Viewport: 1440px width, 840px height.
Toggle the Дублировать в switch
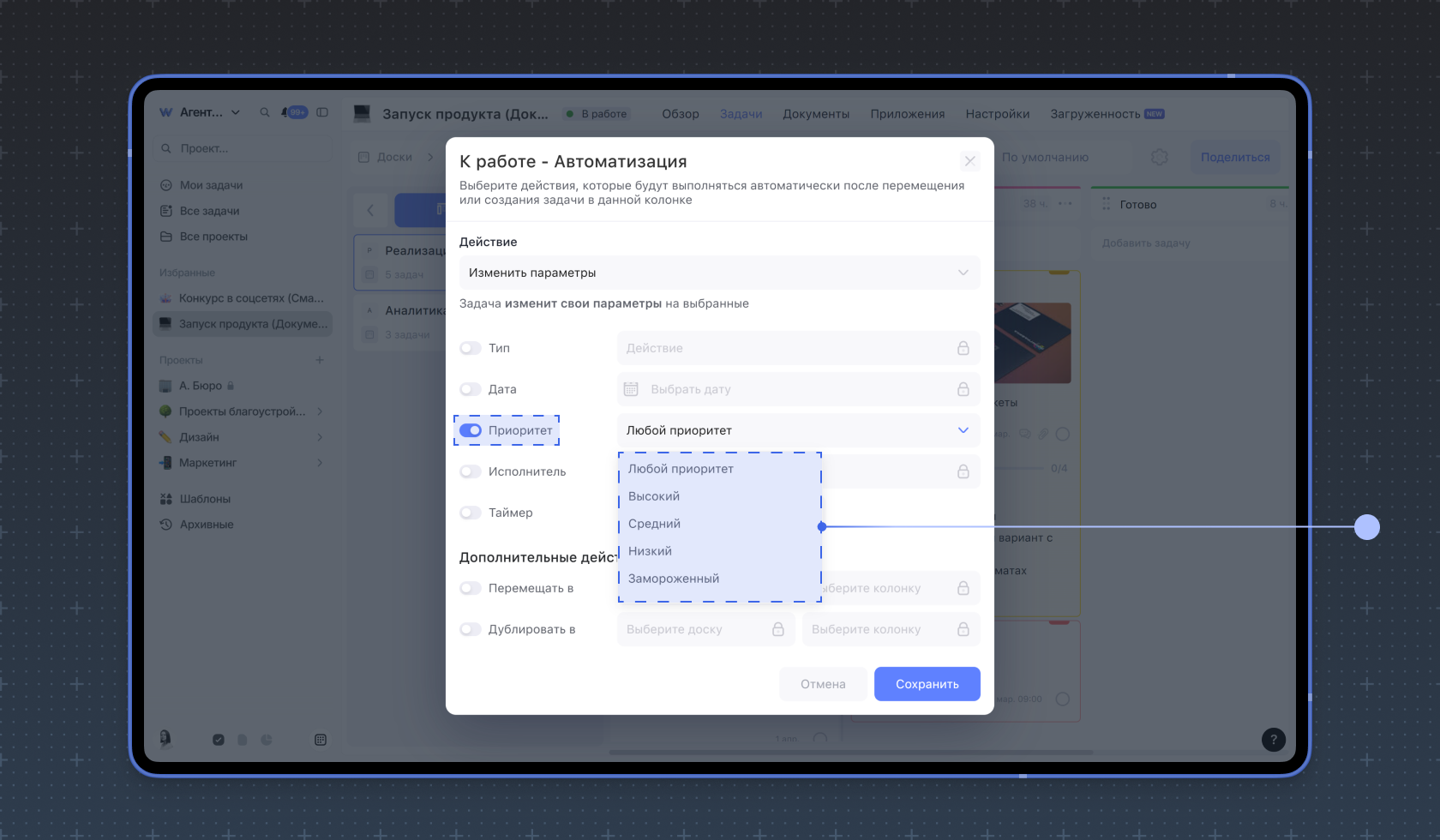471,629
